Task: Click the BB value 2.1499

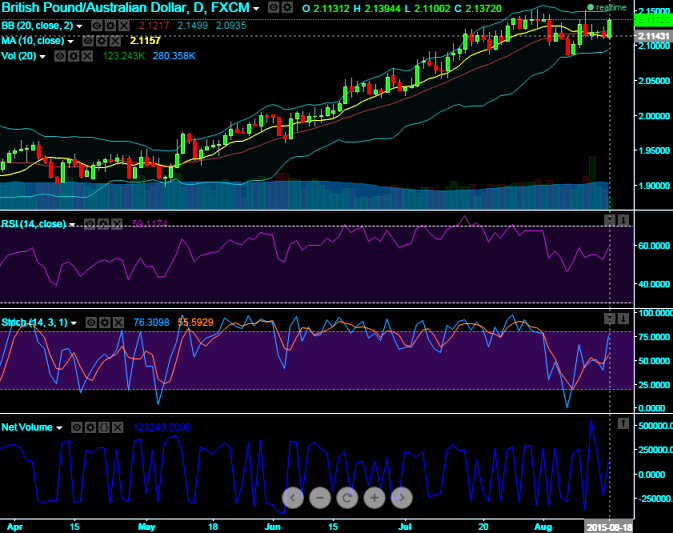Action: pos(193,26)
